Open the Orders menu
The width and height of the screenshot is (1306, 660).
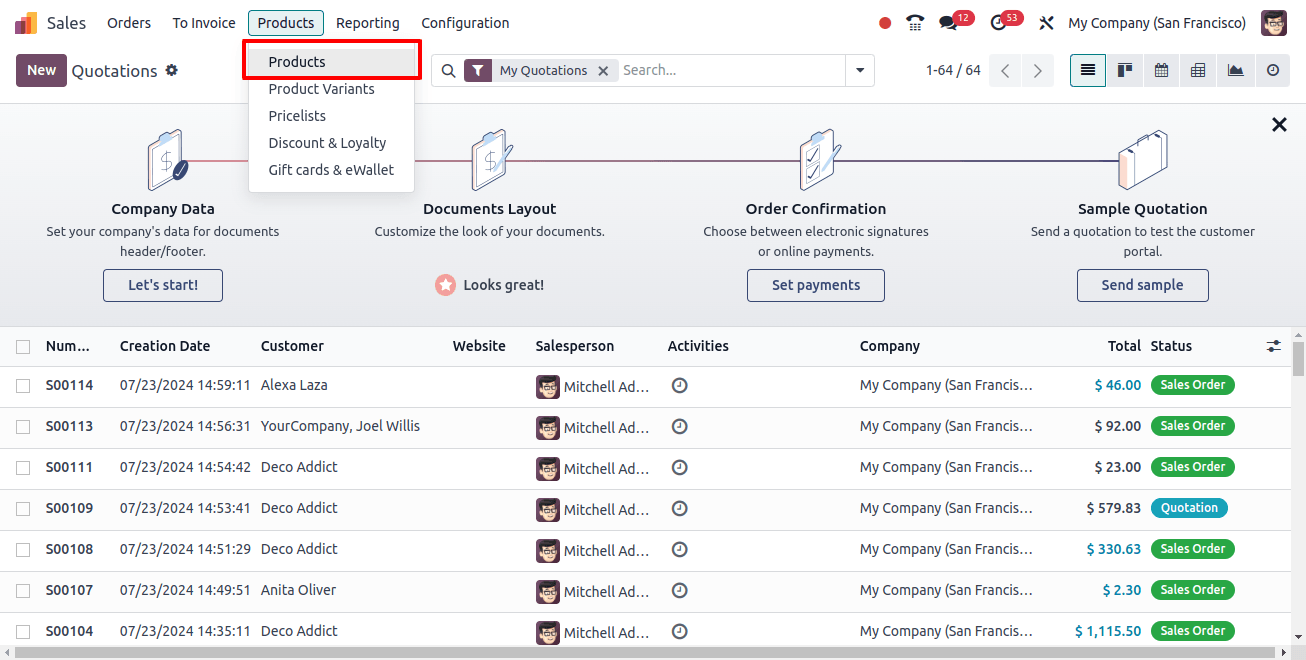[129, 23]
